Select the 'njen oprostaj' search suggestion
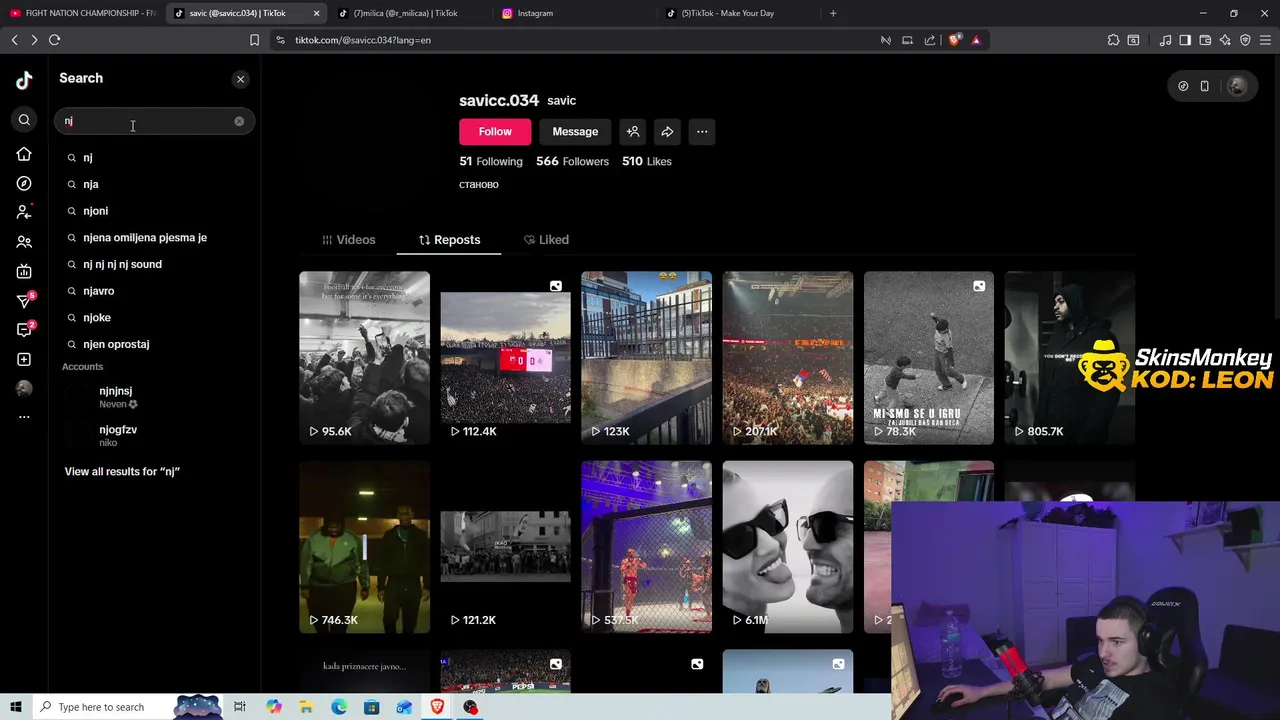Viewport: 1280px width, 720px height. pyautogui.click(x=153, y=344)
